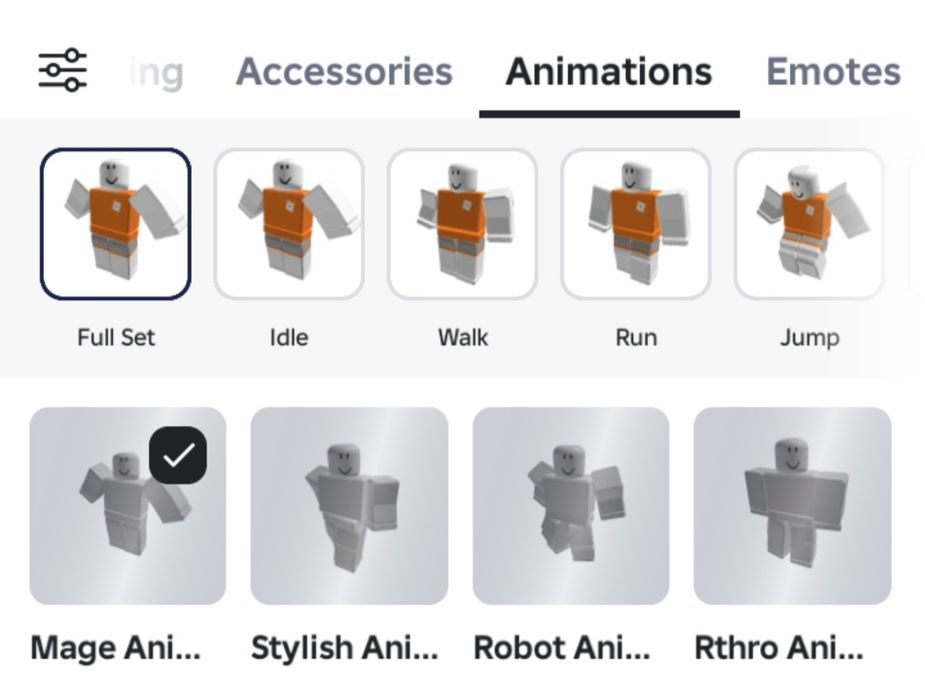Select the Full Set animation category
The image size is (925, 700).
[x=116, y=224]
